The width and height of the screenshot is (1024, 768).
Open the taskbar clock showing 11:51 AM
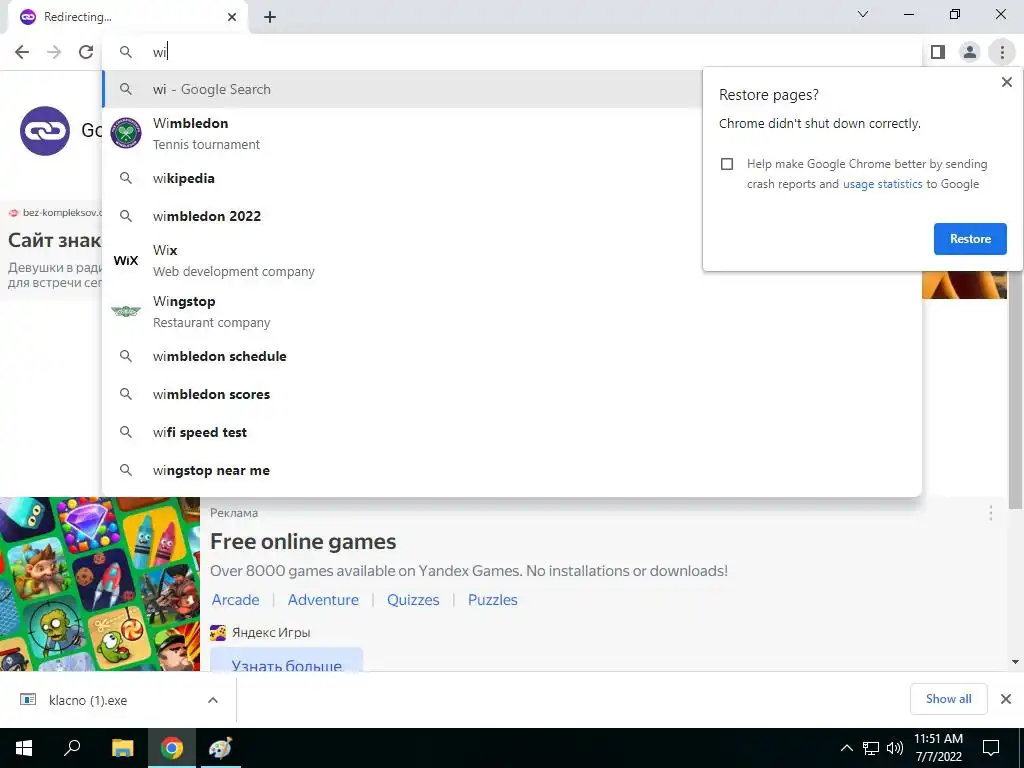[938, 748]
